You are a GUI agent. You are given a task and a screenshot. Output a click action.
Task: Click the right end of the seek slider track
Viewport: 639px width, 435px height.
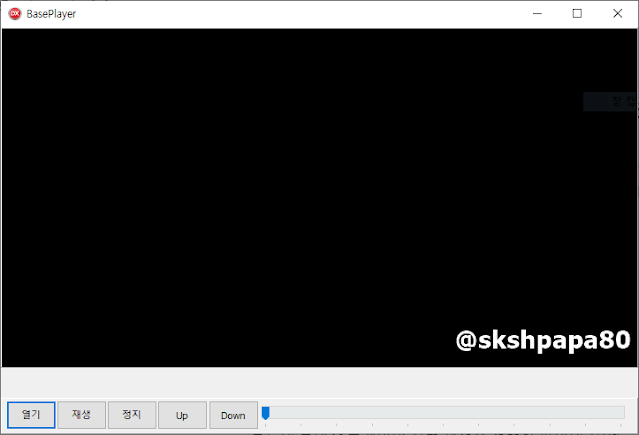click(621, 412)
